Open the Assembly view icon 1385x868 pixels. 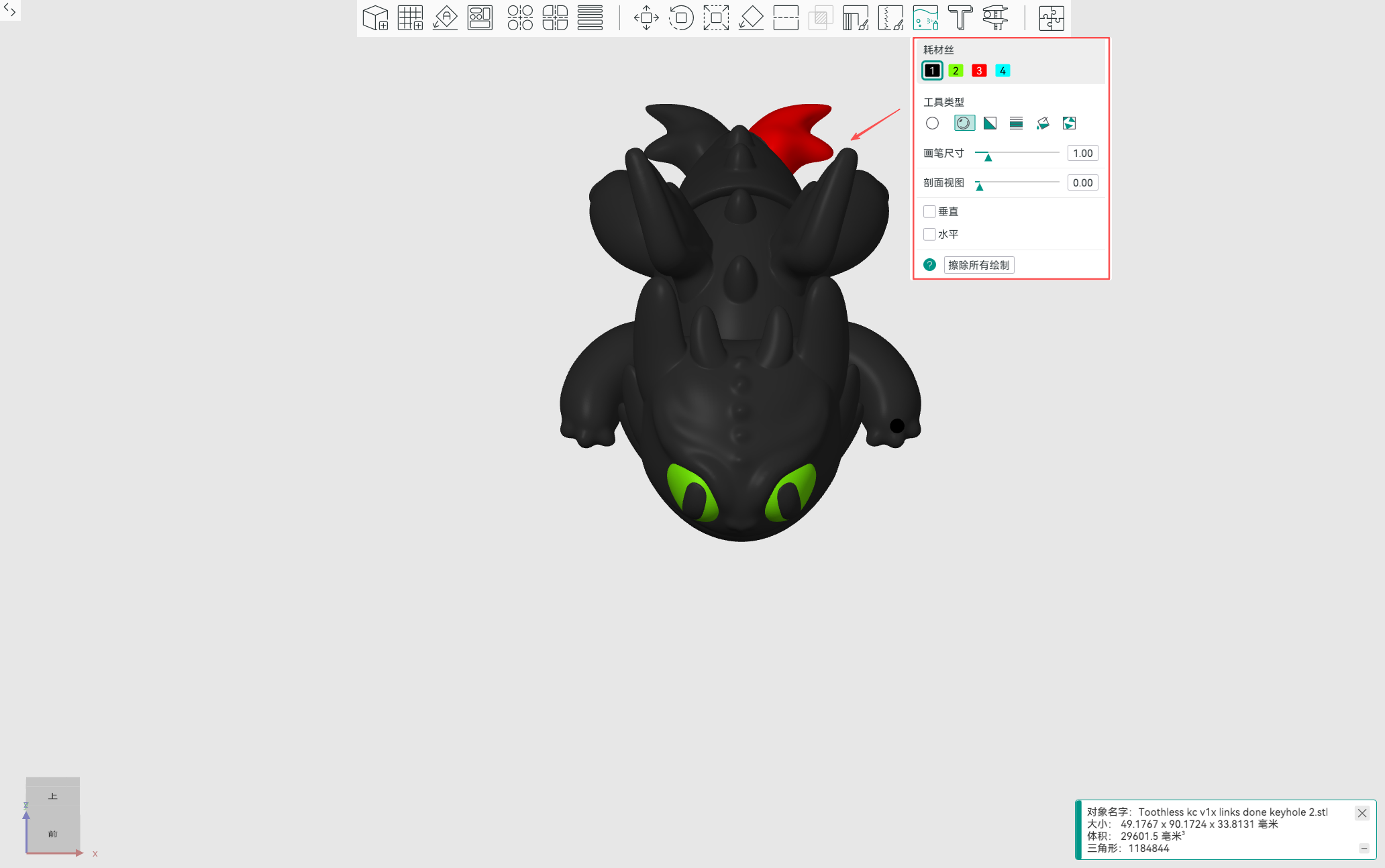click(1051, 18)
